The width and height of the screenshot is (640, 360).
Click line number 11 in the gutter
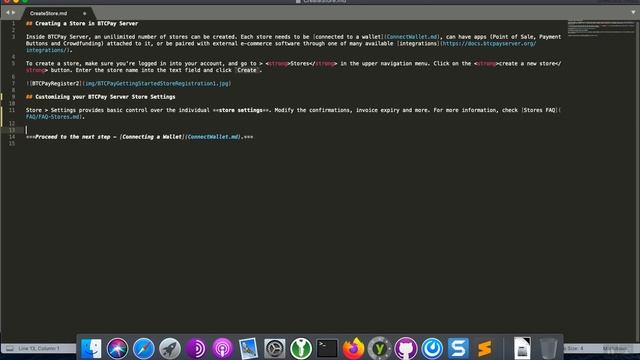coord(12,110)
